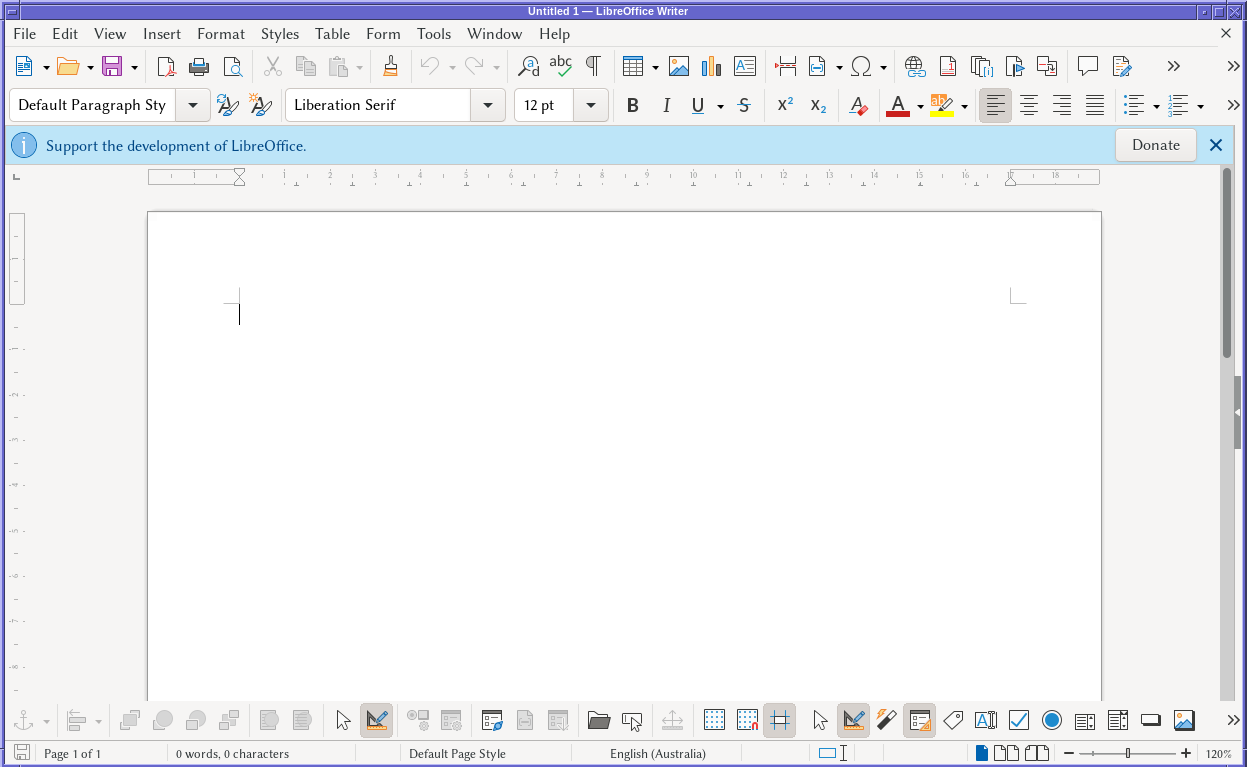Screen dimensions: 1247x767
Task: Click the zoom slider in status bar
Action: tap(1127, 753)
